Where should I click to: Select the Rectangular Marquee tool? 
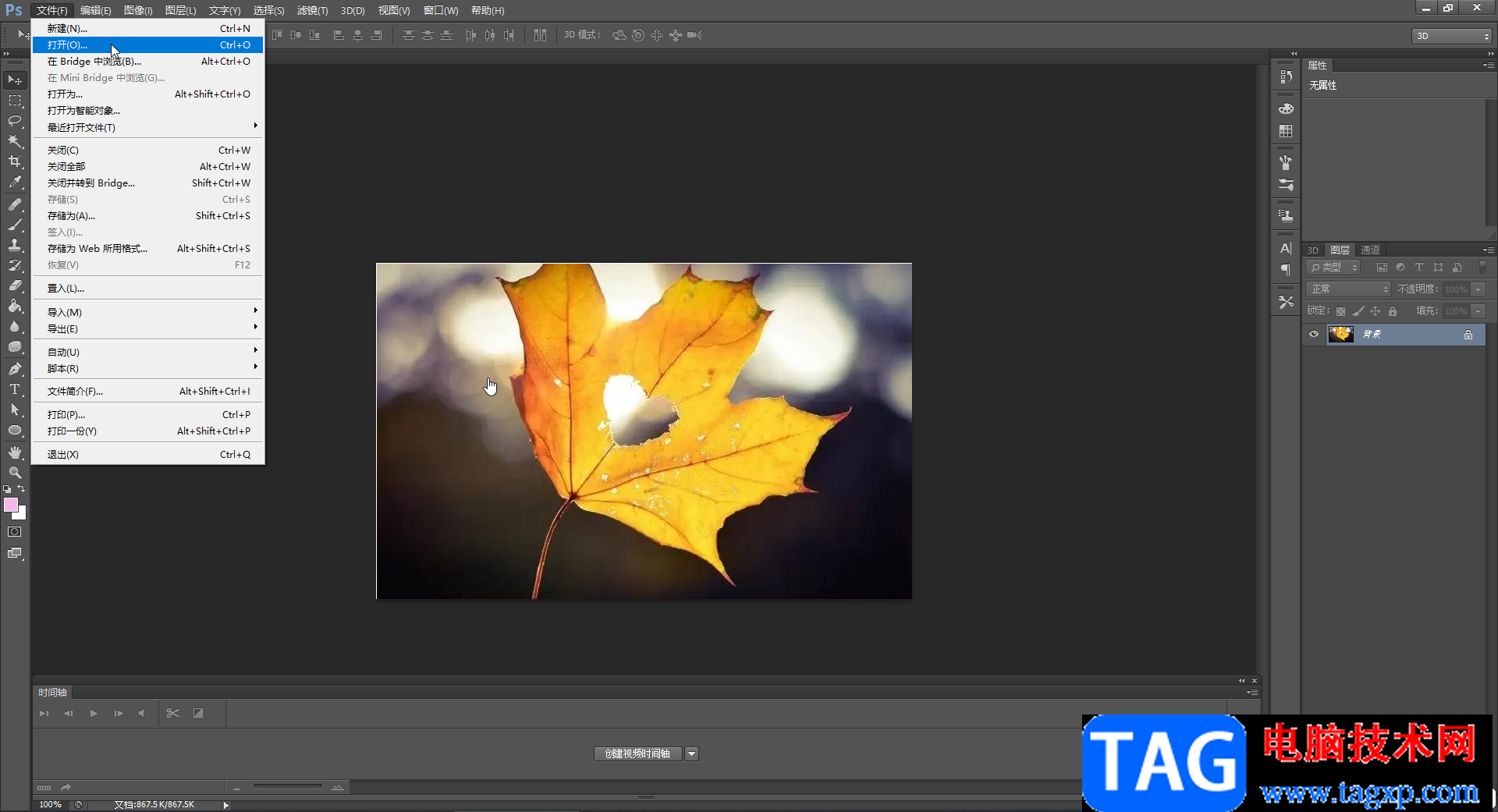(15, 101)
